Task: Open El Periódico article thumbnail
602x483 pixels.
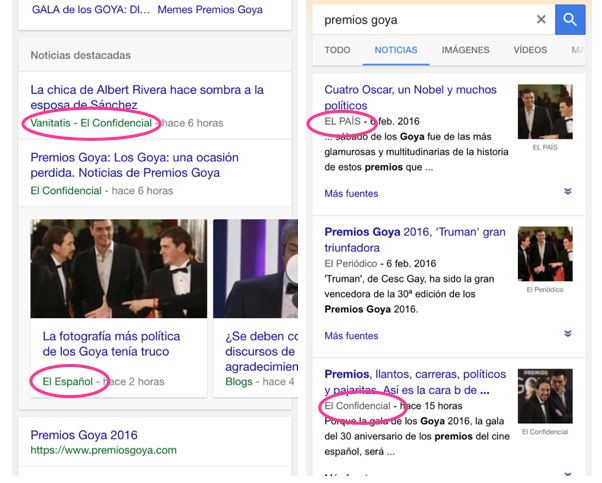Action: pyautogui.click(x=545, y=254)
